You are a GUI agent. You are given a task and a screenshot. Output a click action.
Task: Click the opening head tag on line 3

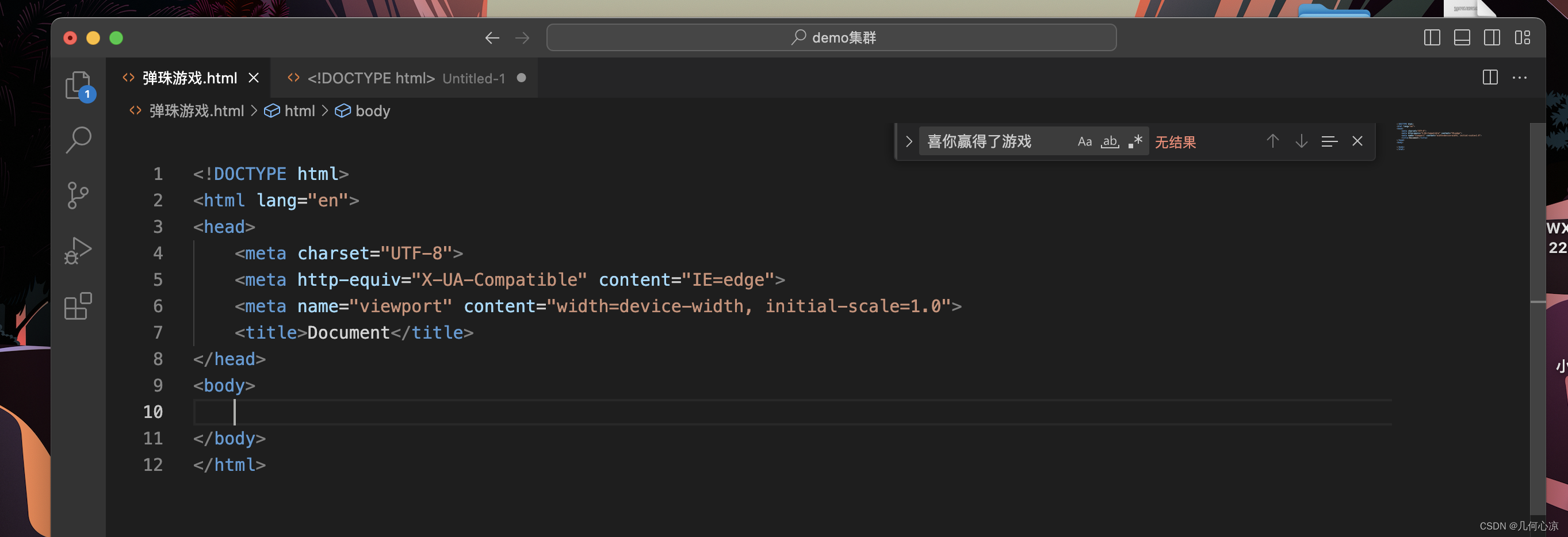pos(224,227)
